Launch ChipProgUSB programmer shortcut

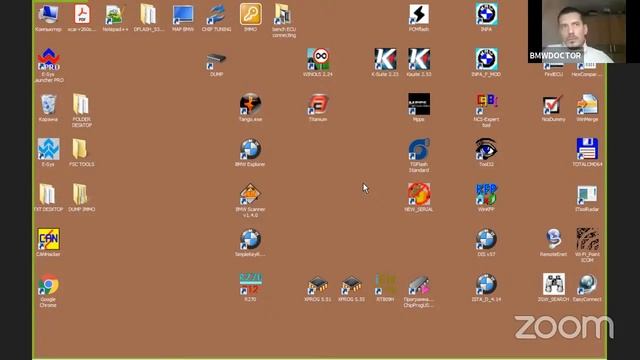[419, 284]
